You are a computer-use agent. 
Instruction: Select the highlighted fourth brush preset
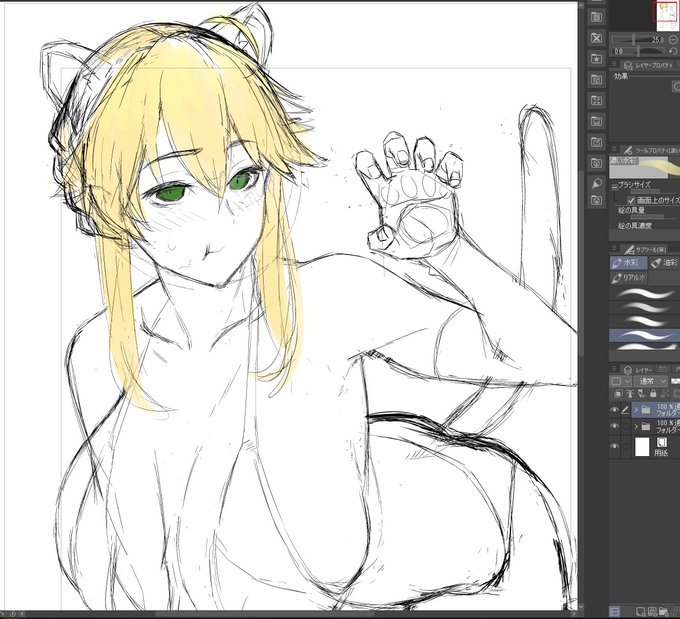(645, 335)
